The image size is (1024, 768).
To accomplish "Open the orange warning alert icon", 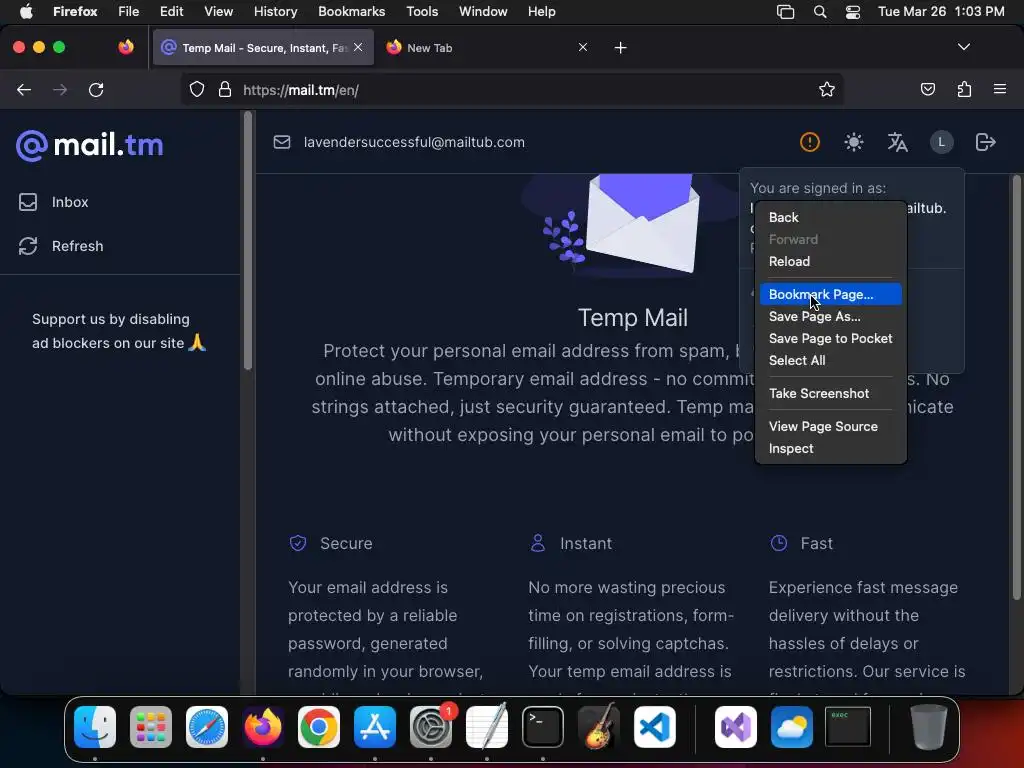I will (x=810, y=142).
